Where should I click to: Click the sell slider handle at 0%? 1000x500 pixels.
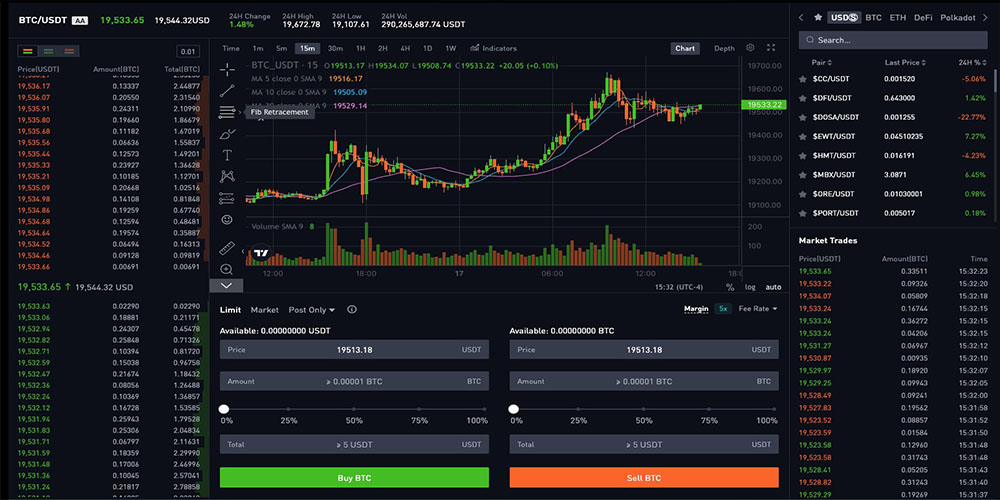513,409
